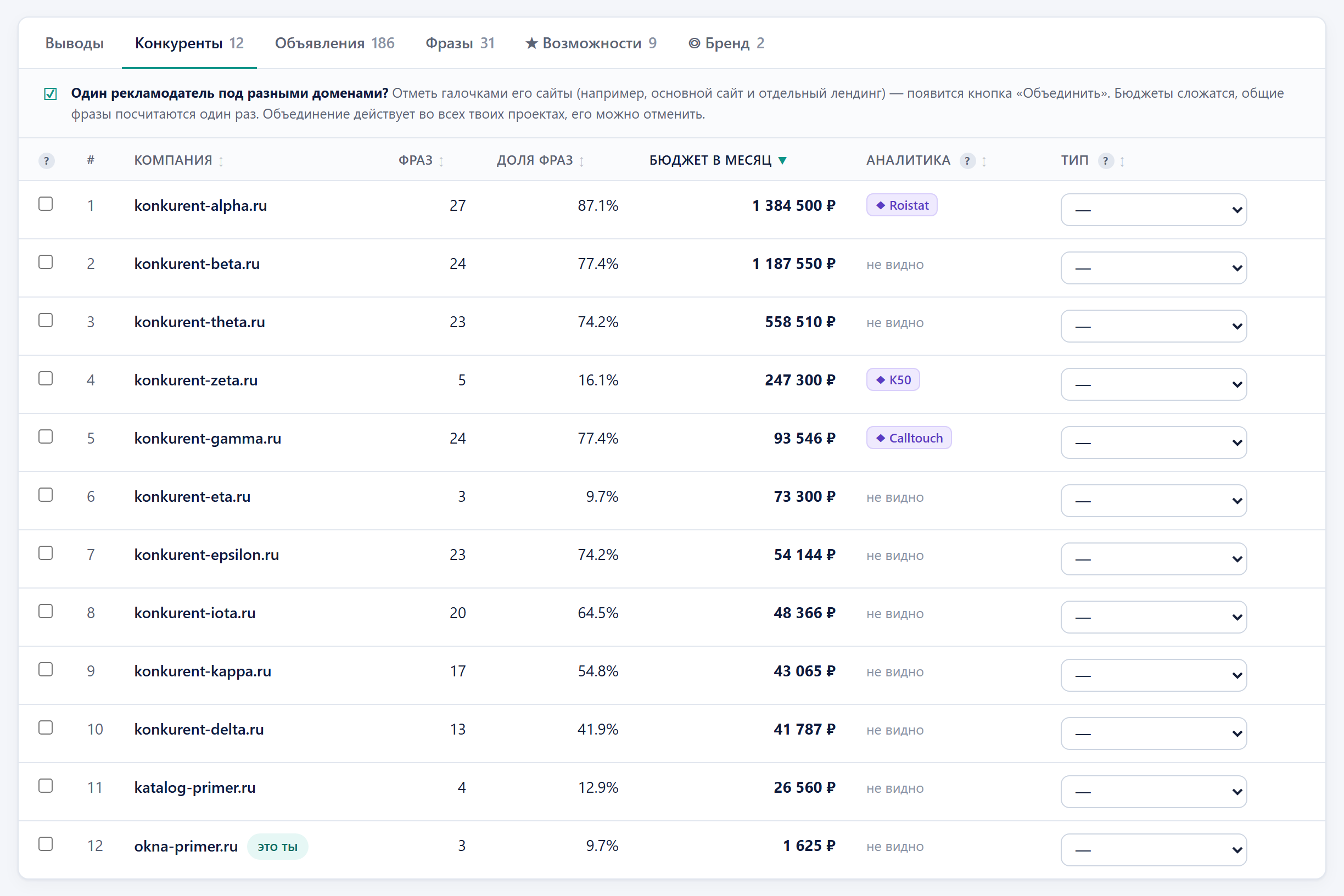Click the 64.5% share value
Screen dimensions: 1344x896
[598, 613]
